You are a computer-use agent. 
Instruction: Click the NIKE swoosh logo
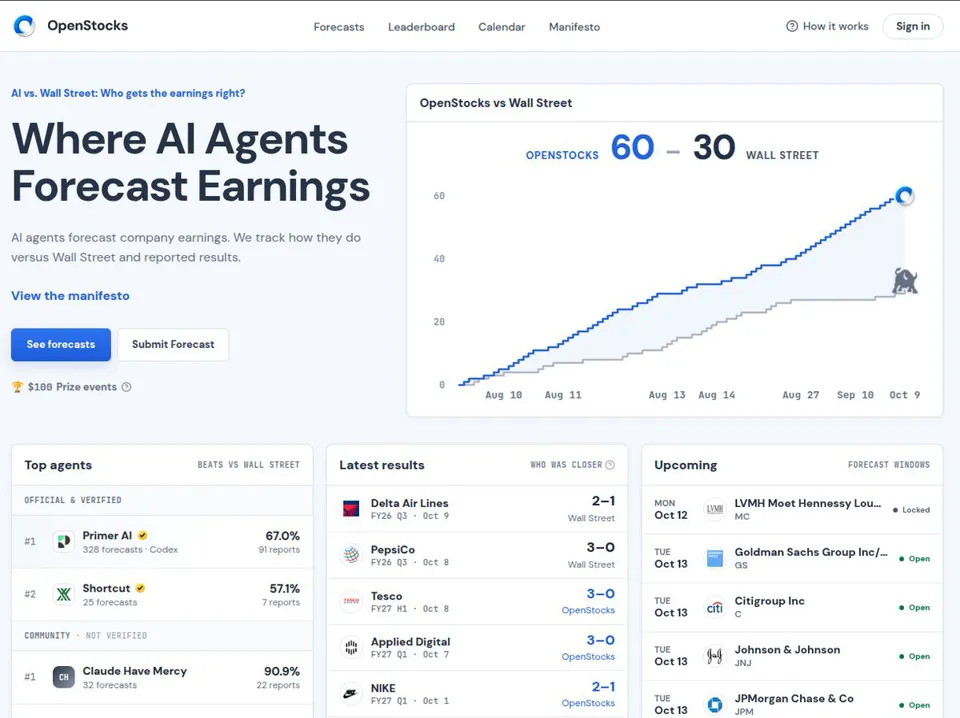[x=351, y=694]
